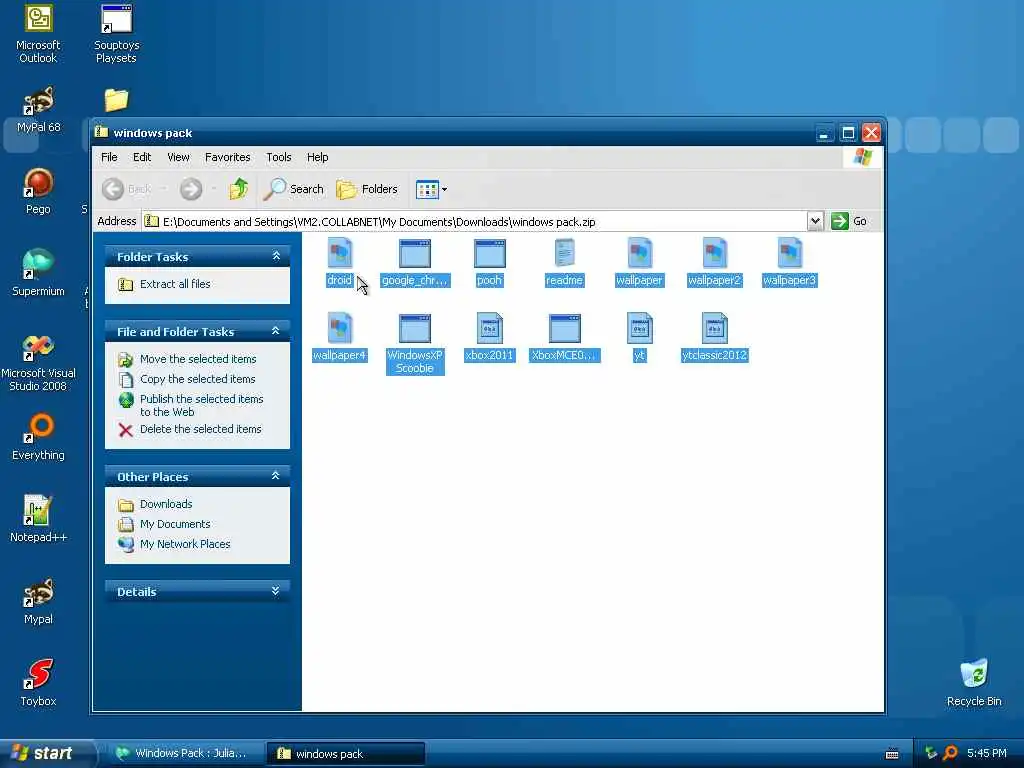Open the File menu

click(109, 157)
